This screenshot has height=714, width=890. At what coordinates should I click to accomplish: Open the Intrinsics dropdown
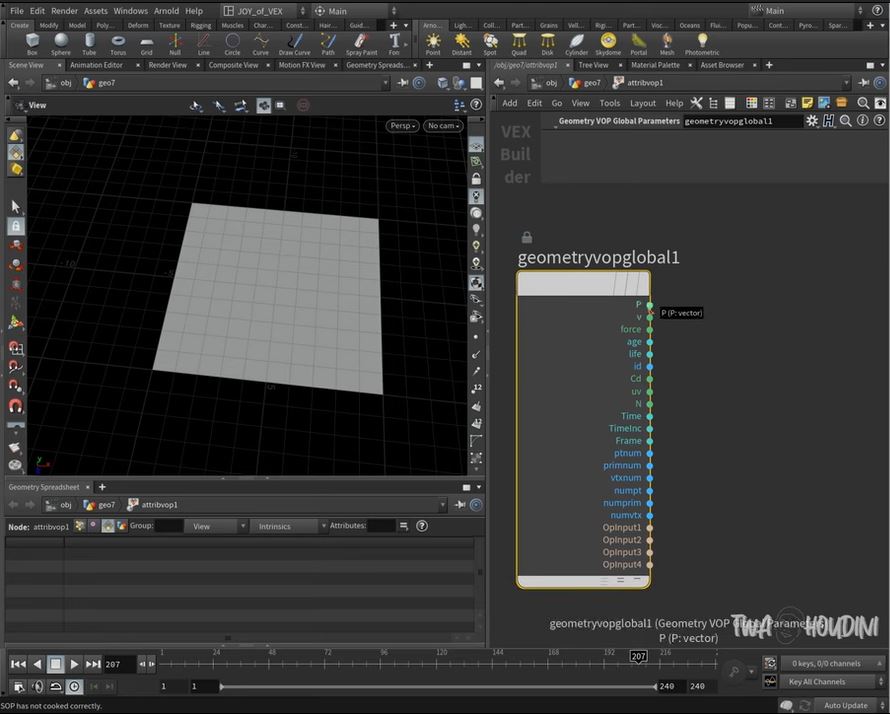point(289,526)
